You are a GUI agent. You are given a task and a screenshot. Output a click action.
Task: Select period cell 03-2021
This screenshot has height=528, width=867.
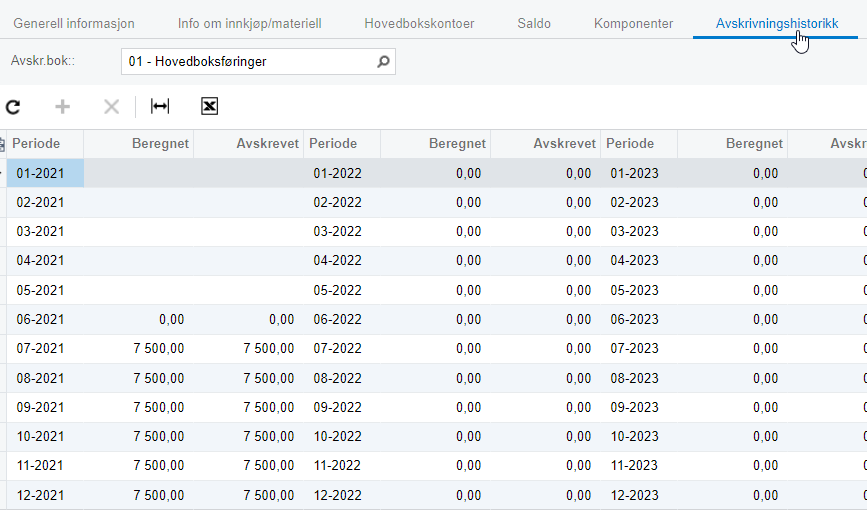(45, 231)
